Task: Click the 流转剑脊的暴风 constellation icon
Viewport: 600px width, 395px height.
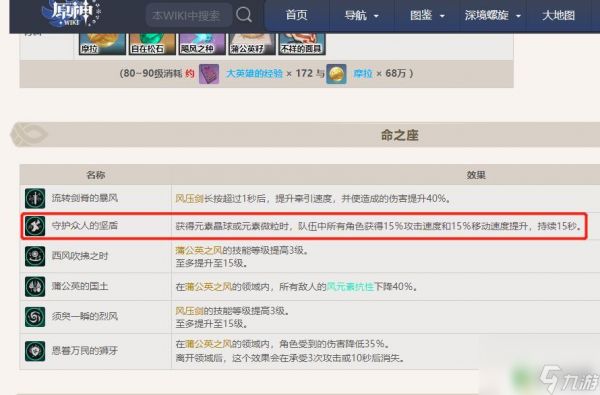Action: pos(35,198)
